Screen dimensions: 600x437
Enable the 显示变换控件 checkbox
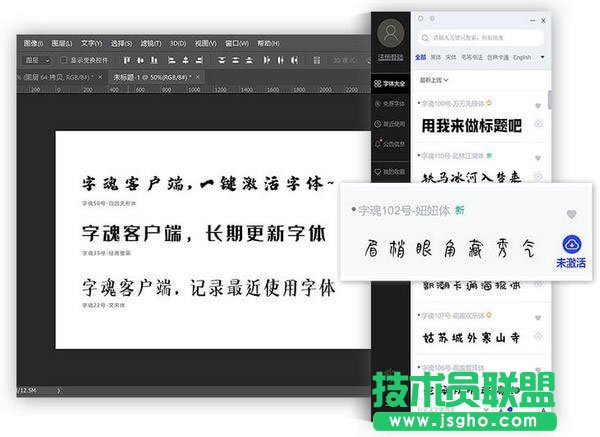pos(64,60)
